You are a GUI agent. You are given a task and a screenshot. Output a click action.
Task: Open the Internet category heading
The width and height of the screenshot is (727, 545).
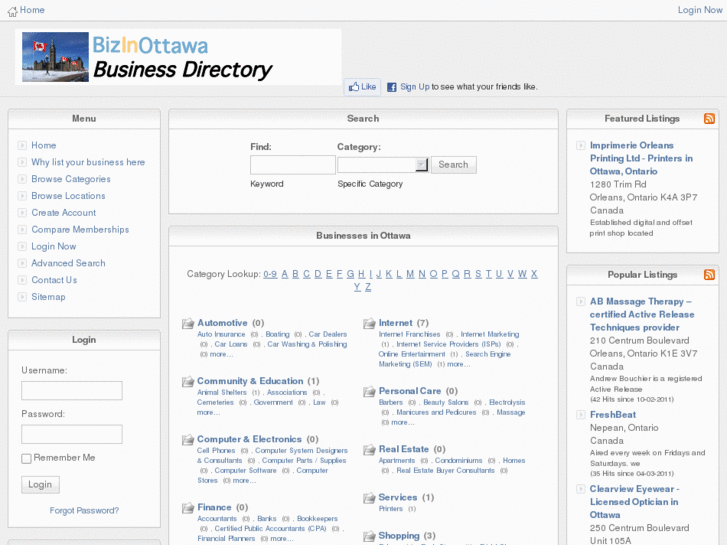[395, 323]
